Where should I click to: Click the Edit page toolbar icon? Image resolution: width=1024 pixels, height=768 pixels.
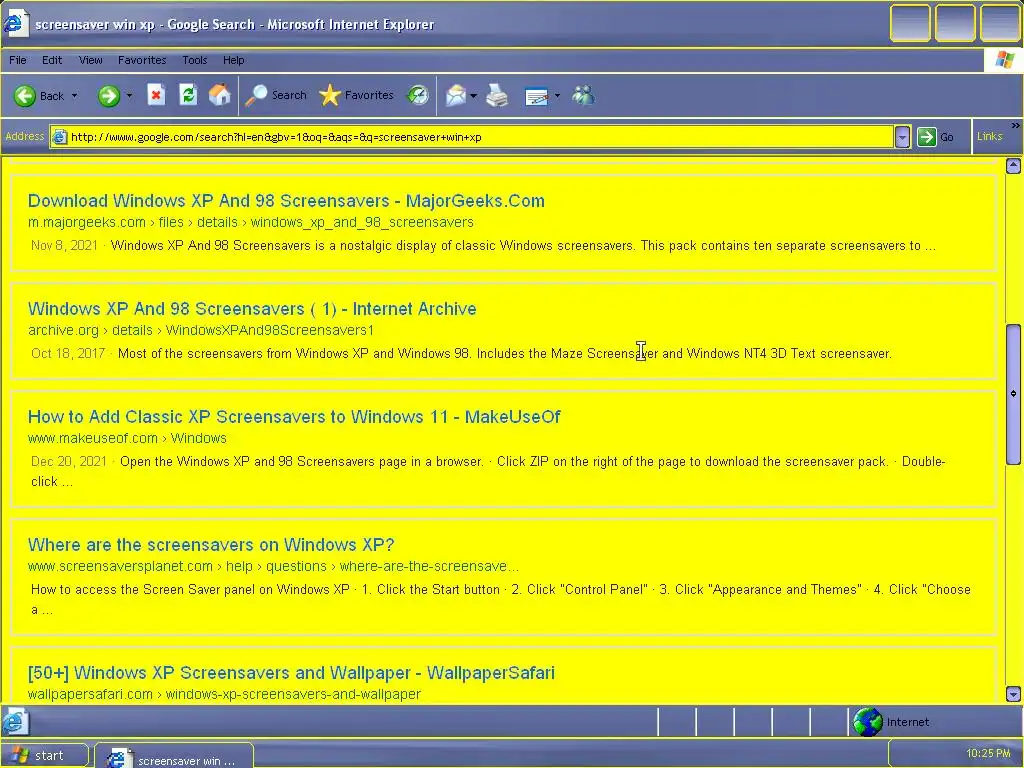click(536, 97)
